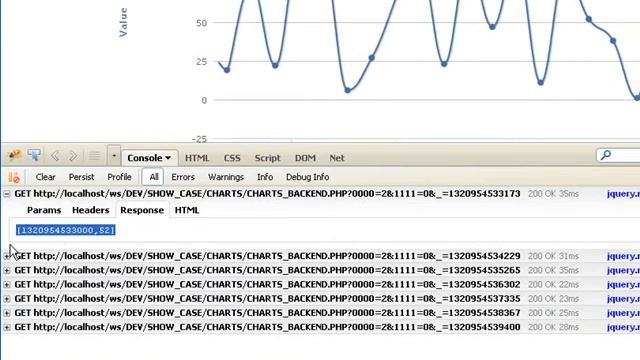Open jquery source link for request 535265

(623, 270)
